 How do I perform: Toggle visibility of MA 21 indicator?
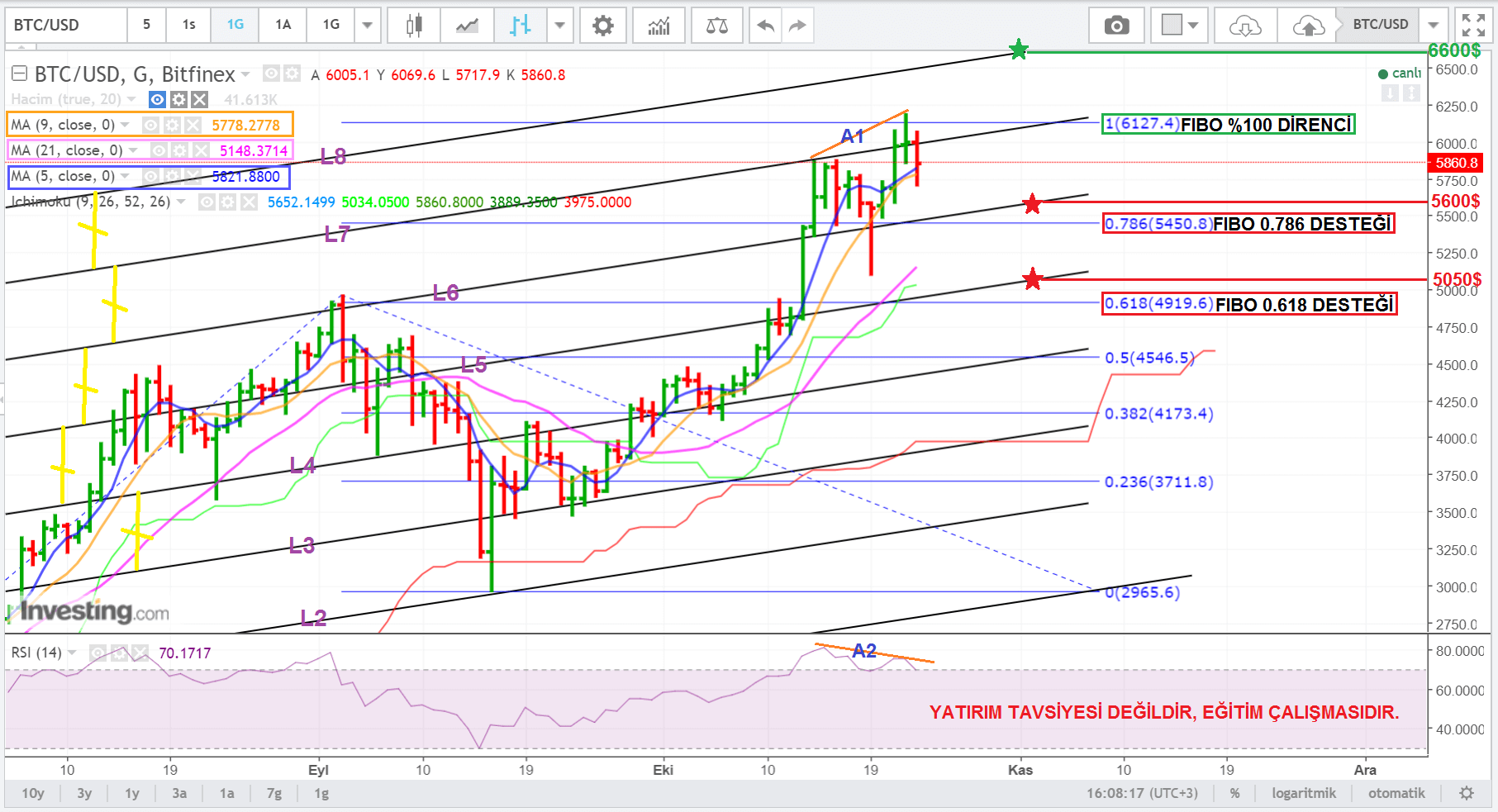click(x=159, y=150)
